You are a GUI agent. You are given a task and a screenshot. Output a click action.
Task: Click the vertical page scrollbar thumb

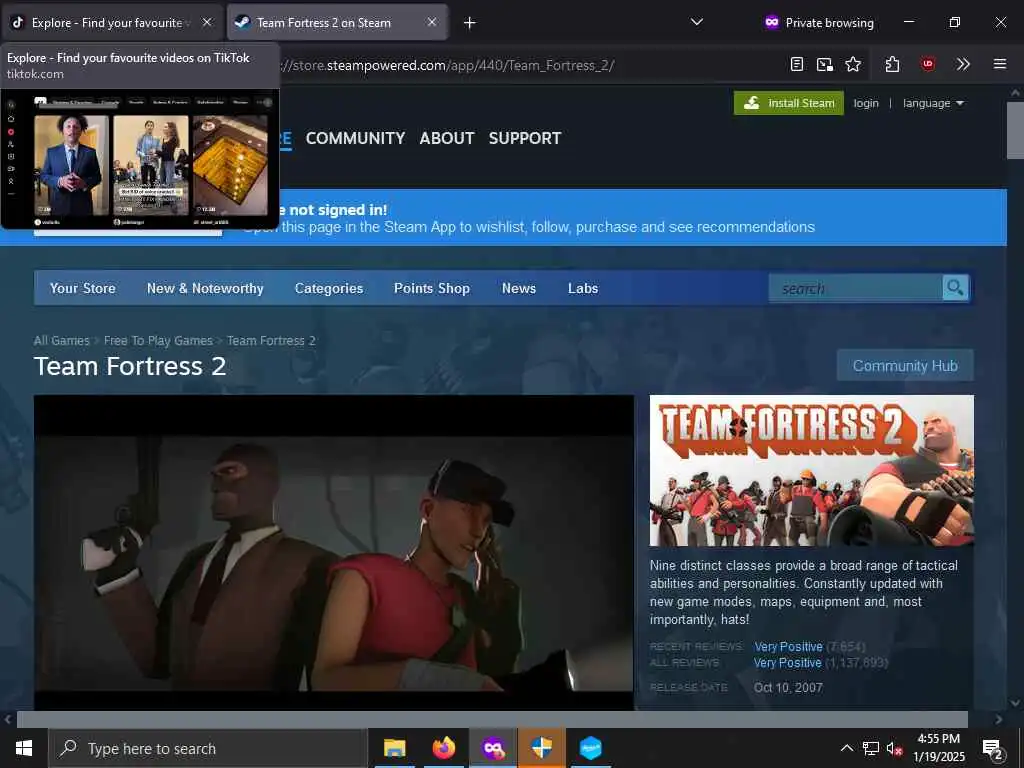coord(1015,131)
